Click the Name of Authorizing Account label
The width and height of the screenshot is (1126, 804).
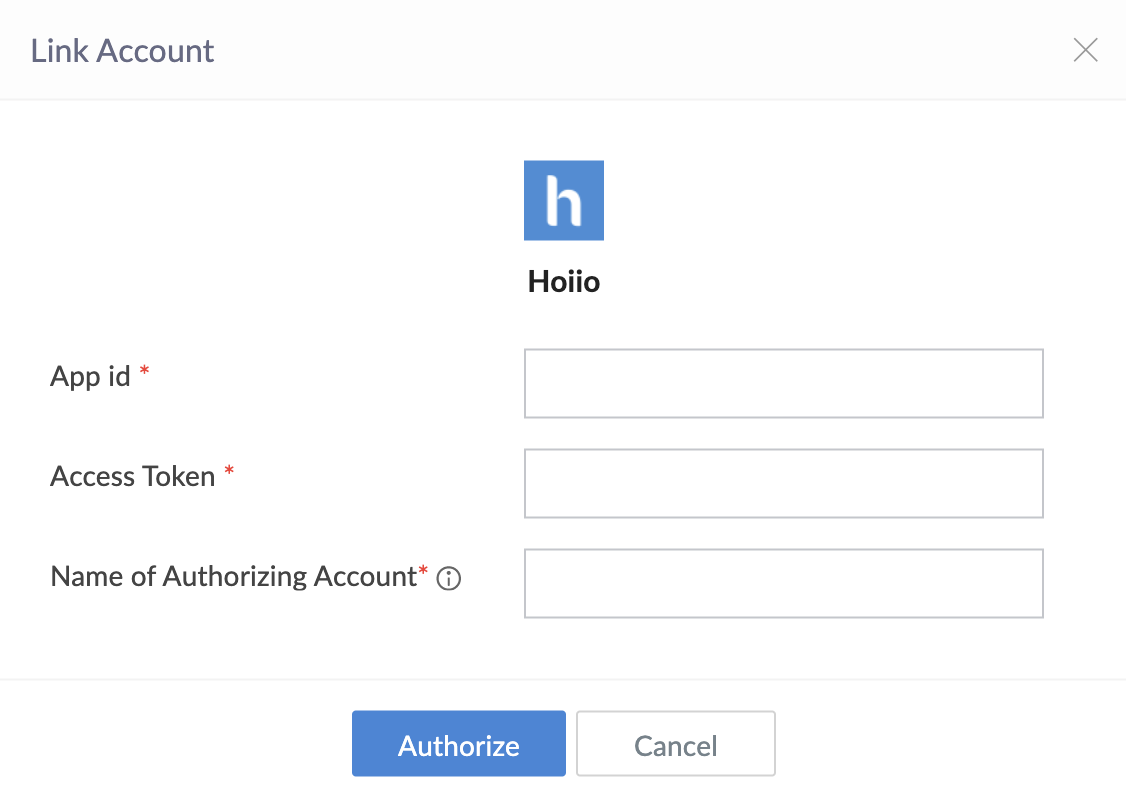coord(233,577)
